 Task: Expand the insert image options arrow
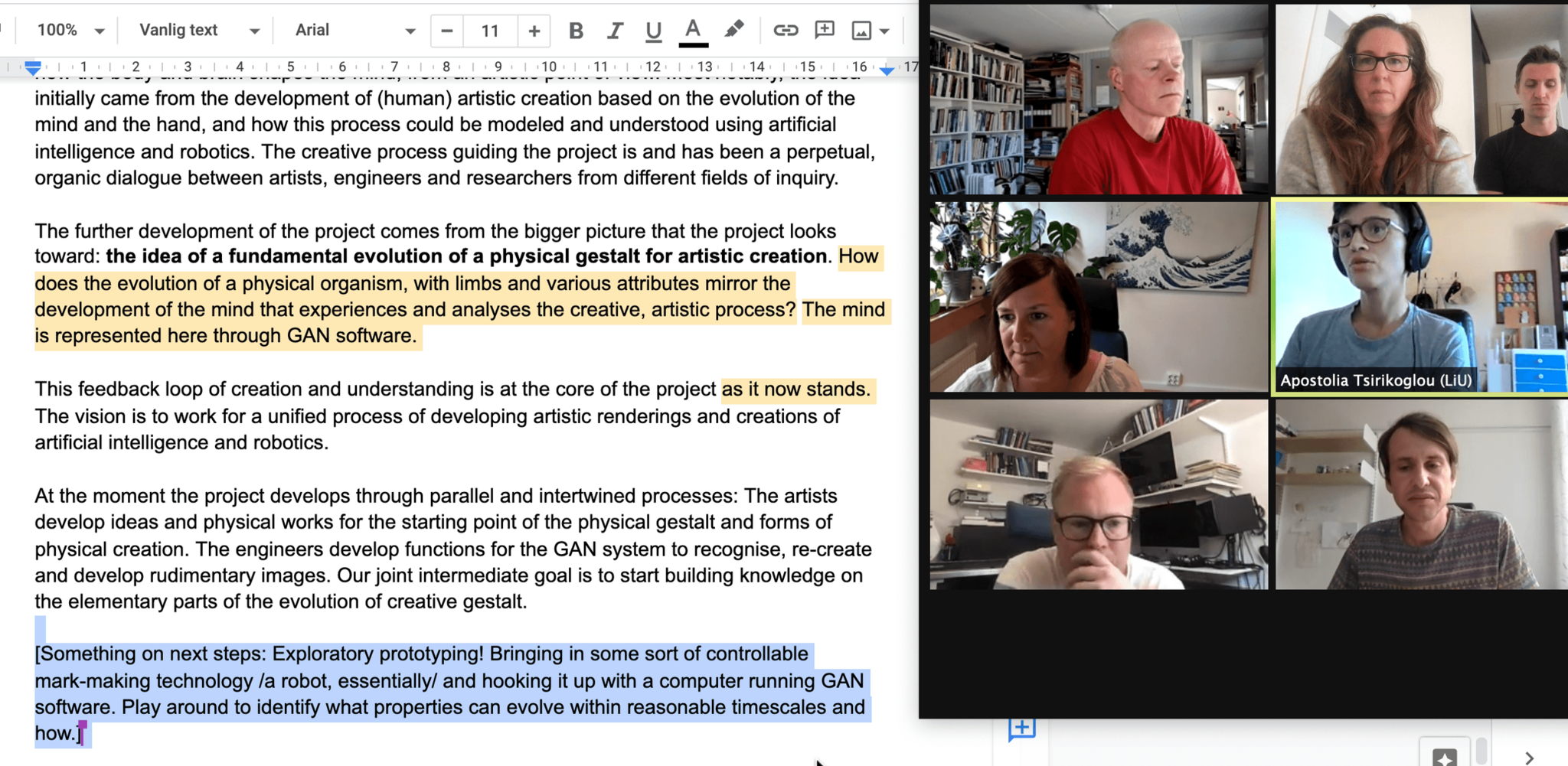(x=885, y=31)
